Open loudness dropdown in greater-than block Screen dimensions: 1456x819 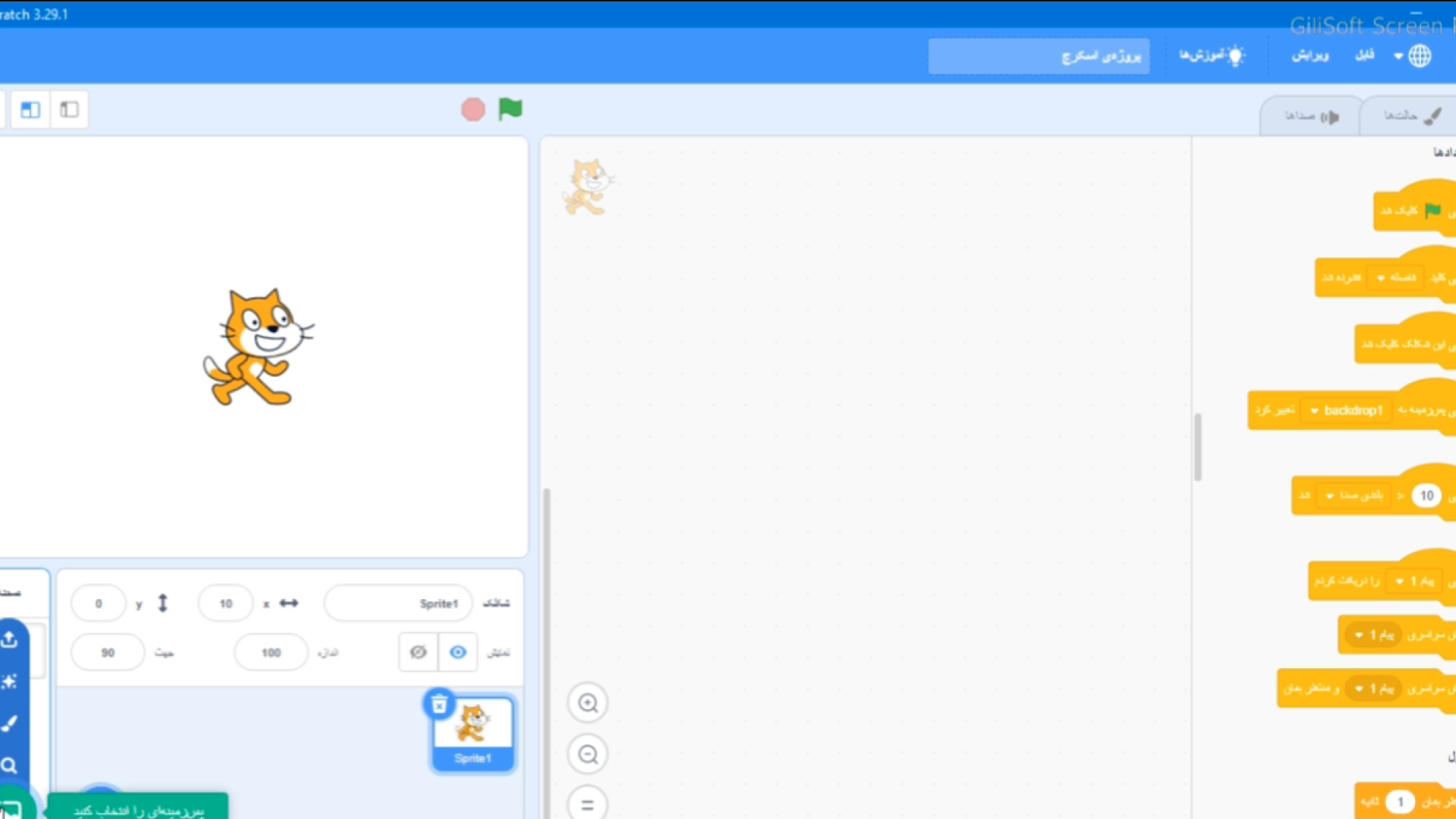(x=1353, y=495)
